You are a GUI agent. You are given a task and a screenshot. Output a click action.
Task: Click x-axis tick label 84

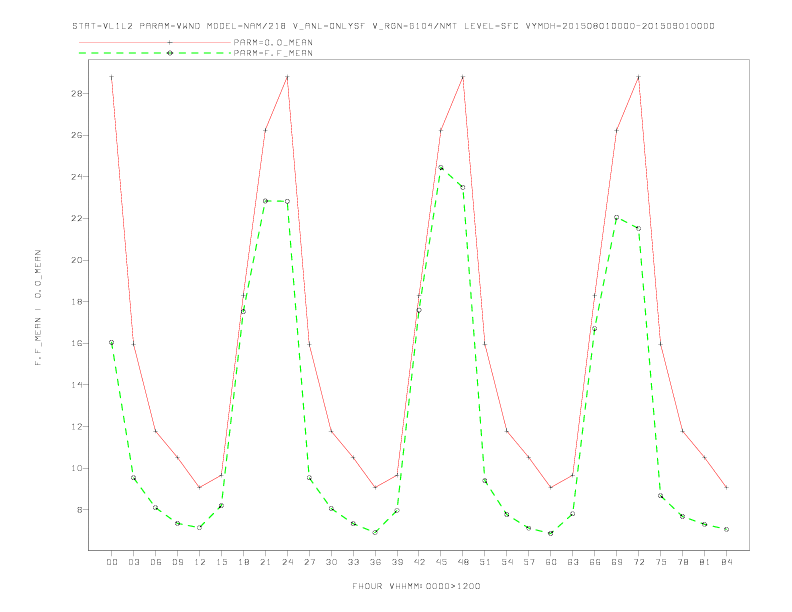(x=726, y=562)
